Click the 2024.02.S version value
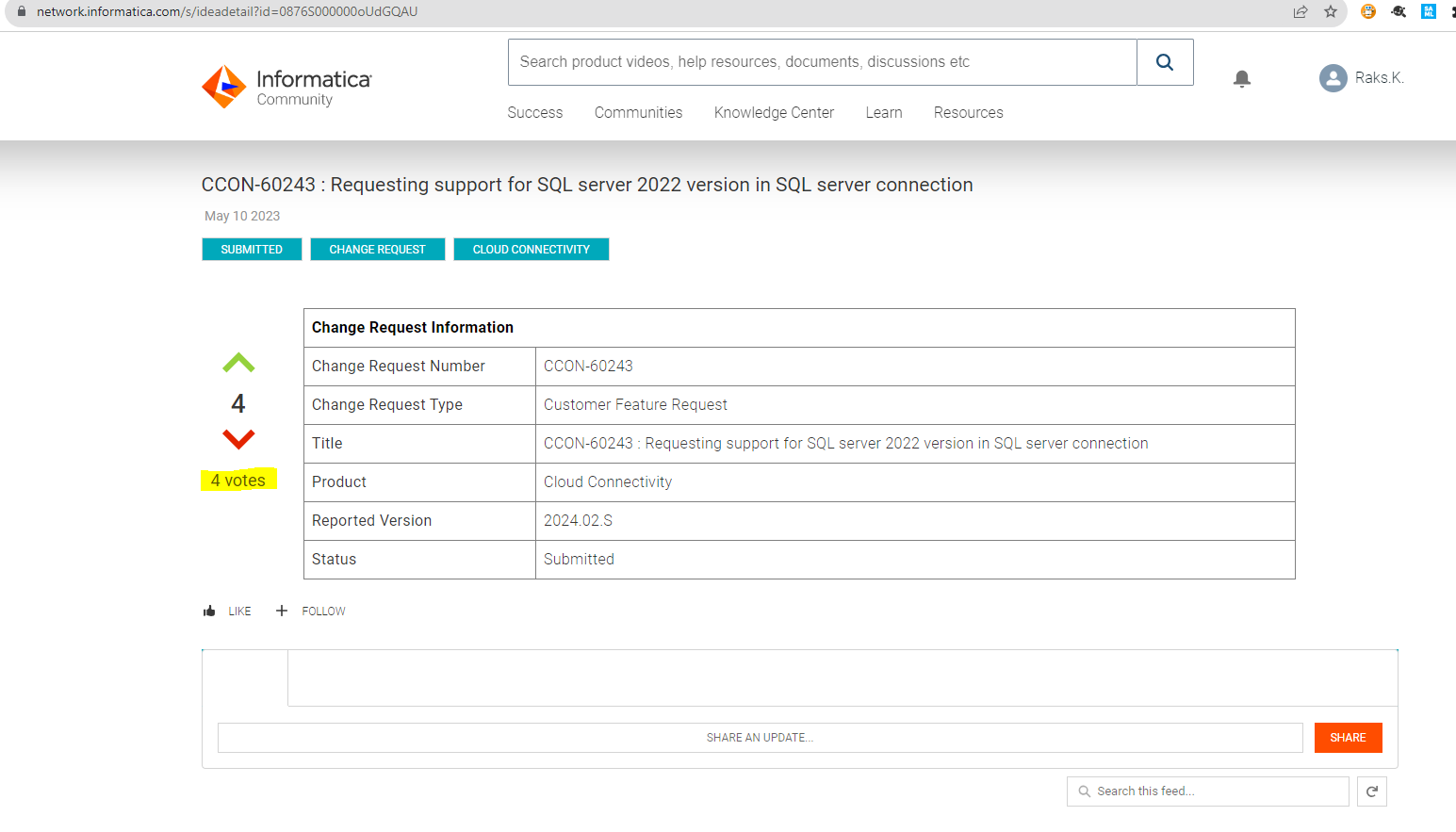The image size is (1456, 832). [x=578, y=521]
